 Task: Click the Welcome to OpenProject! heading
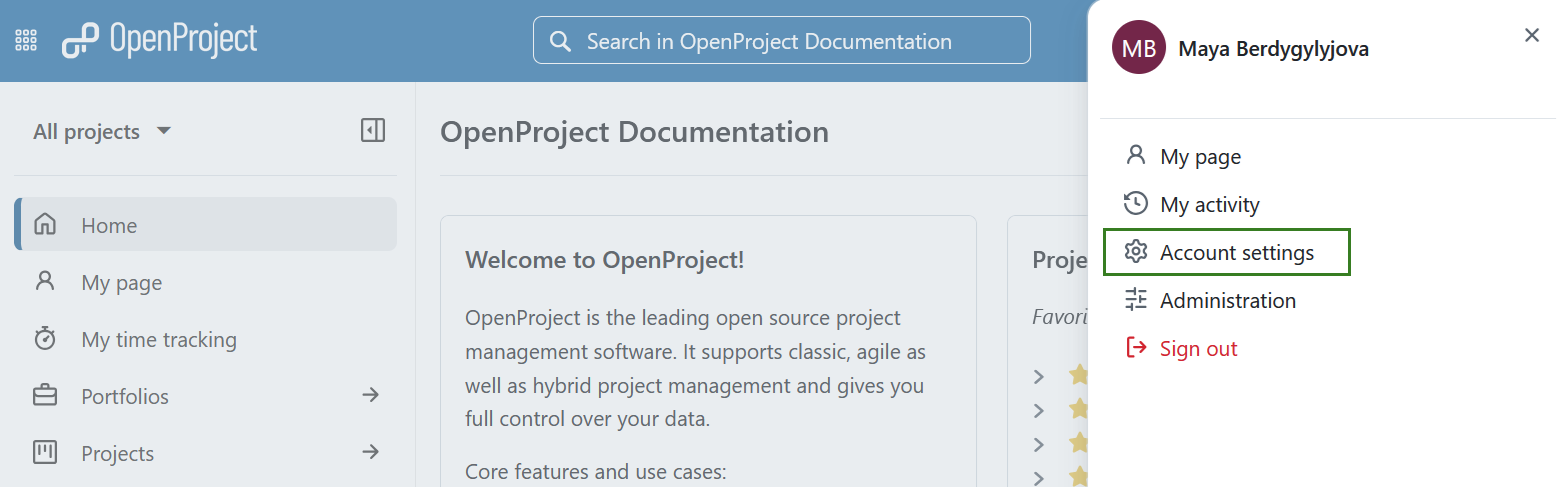pos(605,260)
